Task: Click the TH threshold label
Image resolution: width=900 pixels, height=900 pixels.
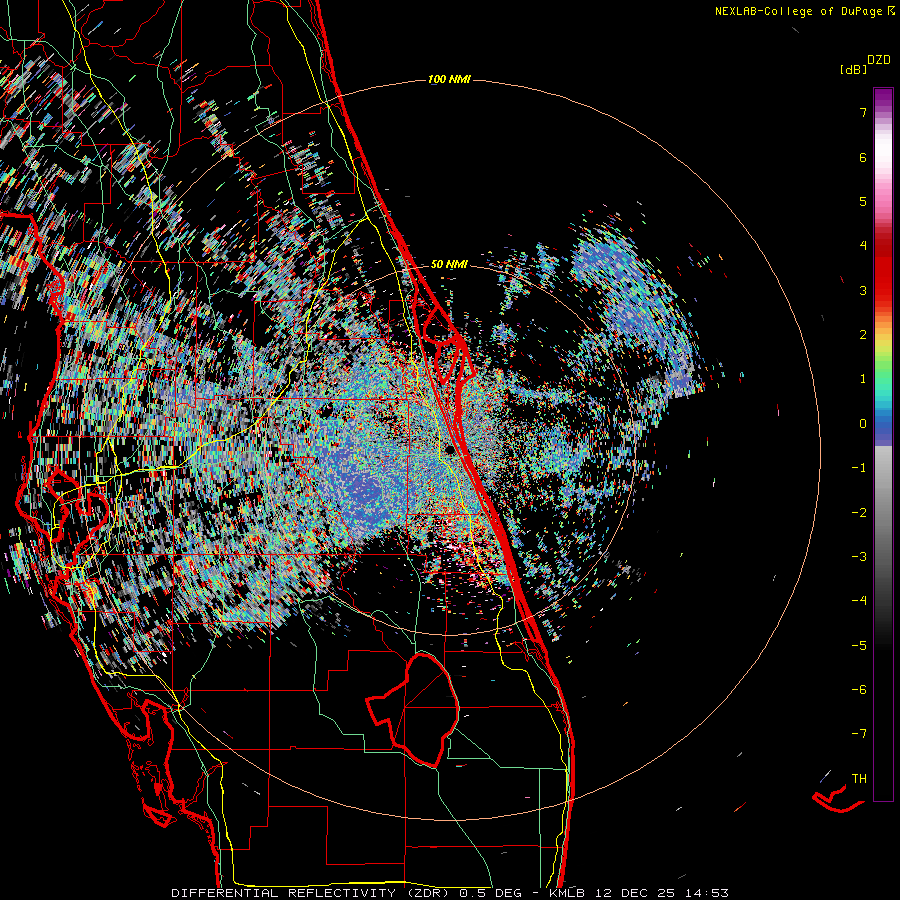Action: (x=859, y=779)
